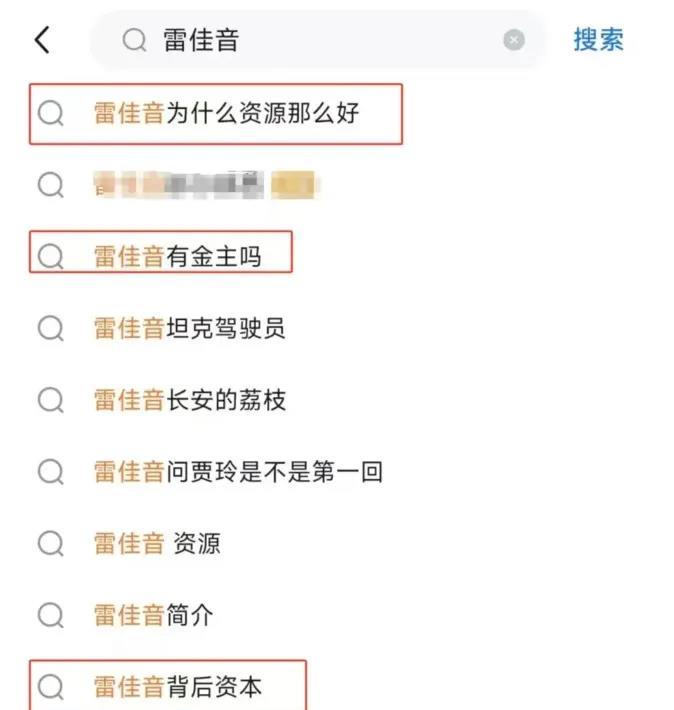
Task: Tap the blue 搜索 button
Action: (x=598, y=39)
